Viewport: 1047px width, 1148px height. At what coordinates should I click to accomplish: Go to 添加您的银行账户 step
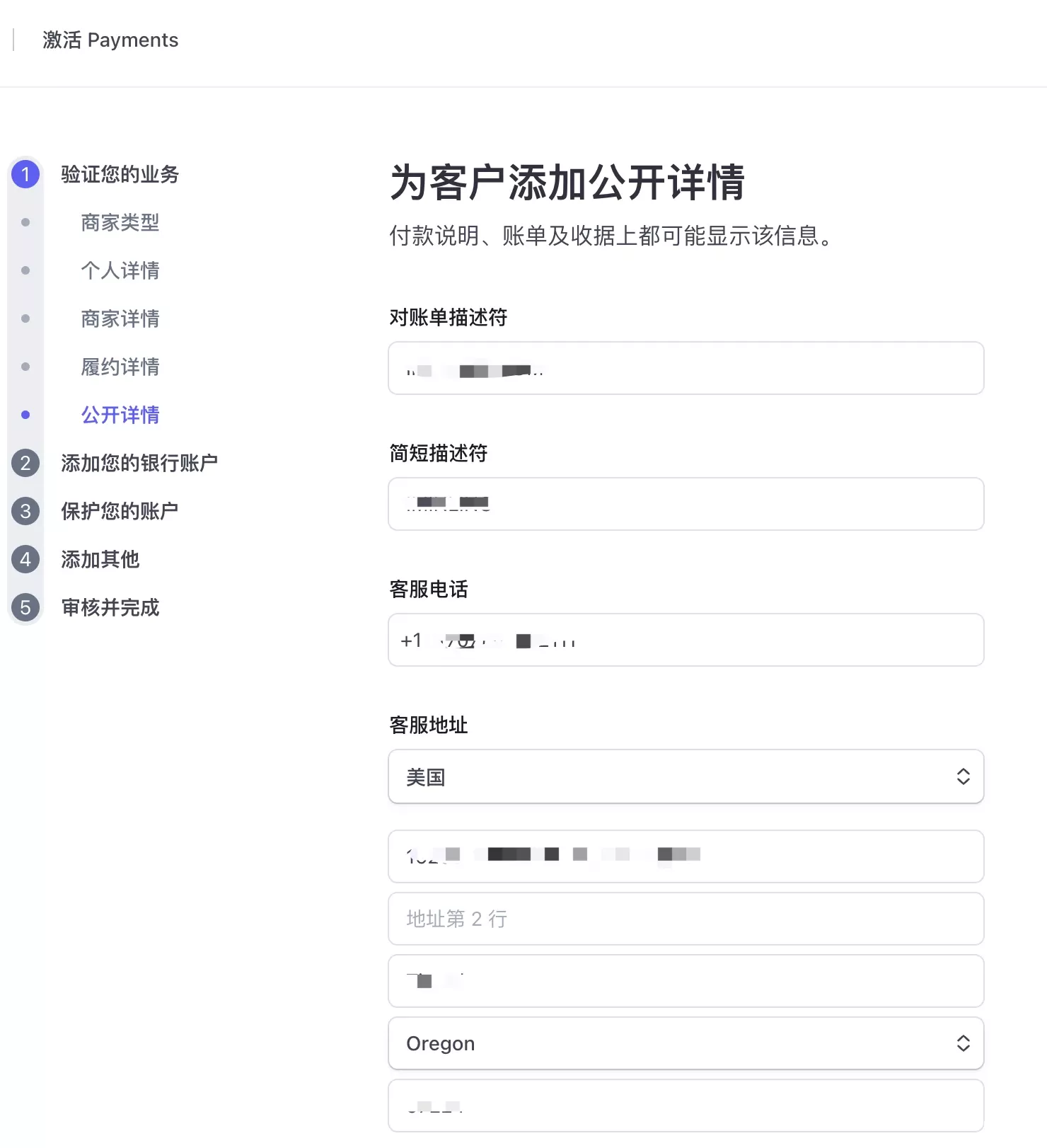click(x=139, y=463)
